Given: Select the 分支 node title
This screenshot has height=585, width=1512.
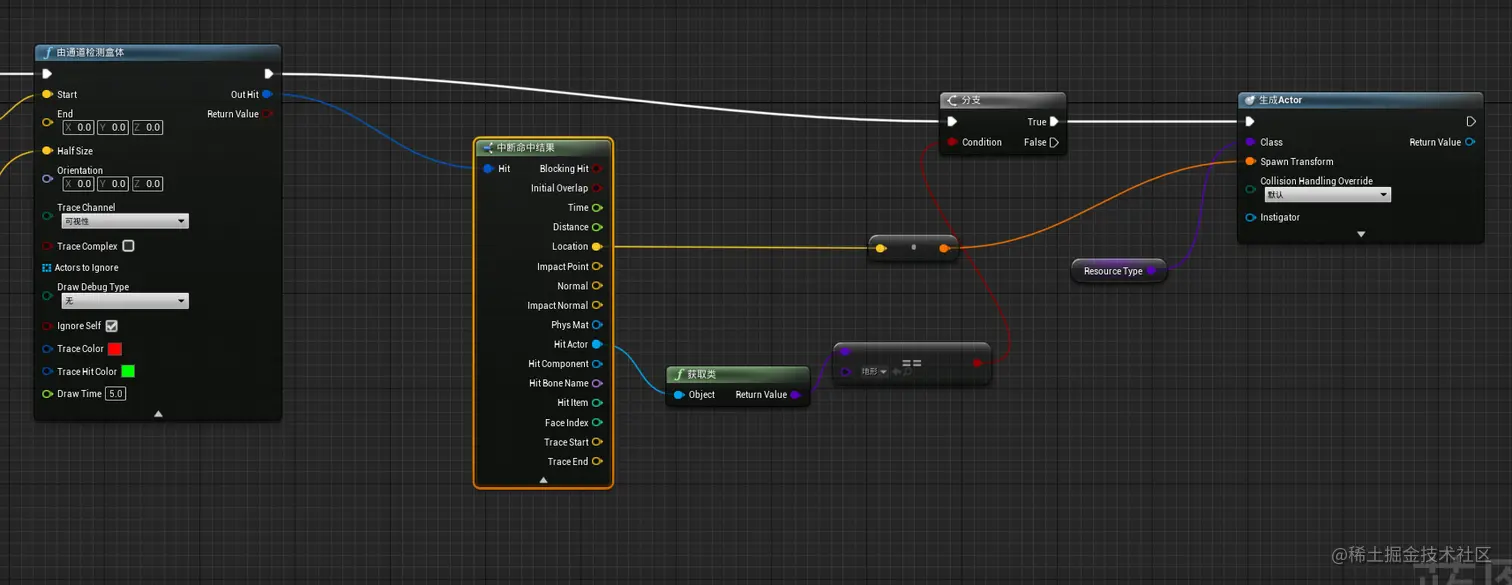Looking at the screenshot, I should 971,100.
